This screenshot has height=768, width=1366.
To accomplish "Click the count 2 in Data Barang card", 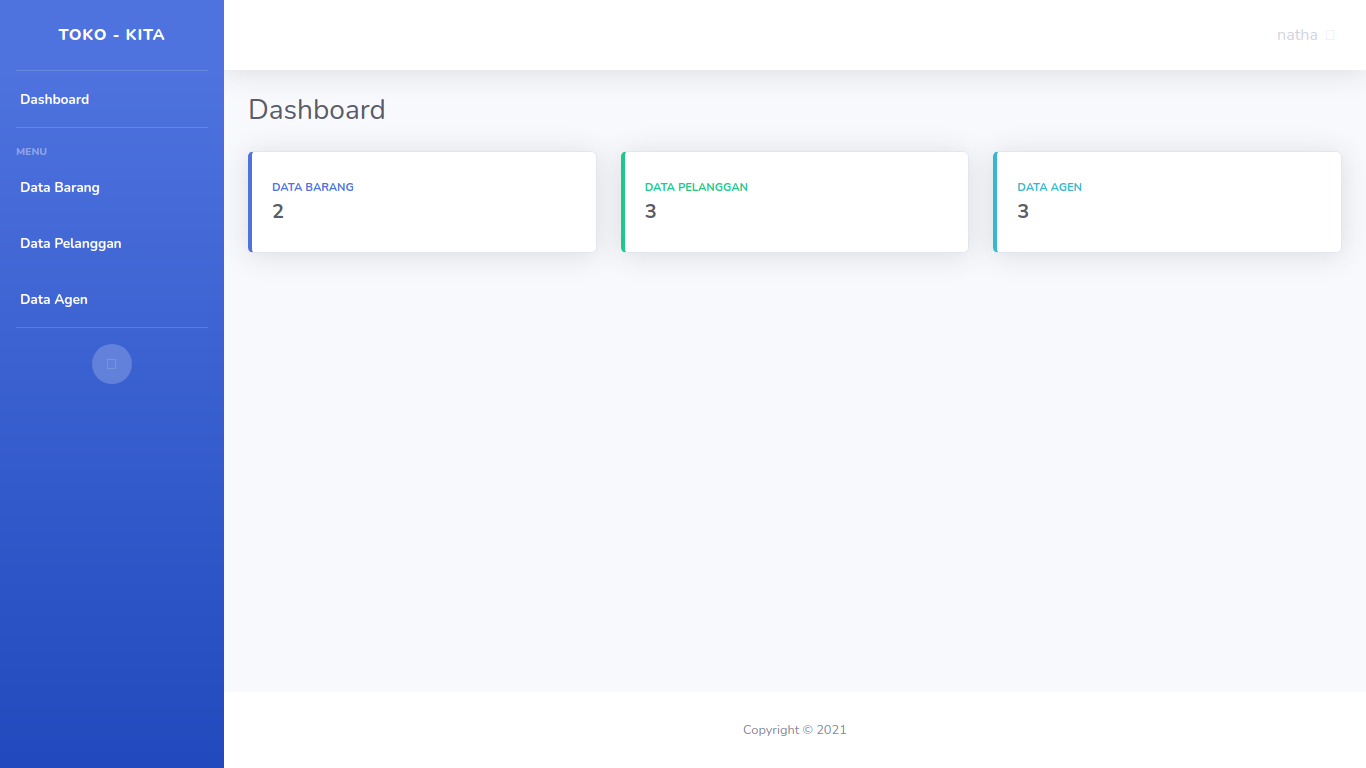I will (278, 211).
